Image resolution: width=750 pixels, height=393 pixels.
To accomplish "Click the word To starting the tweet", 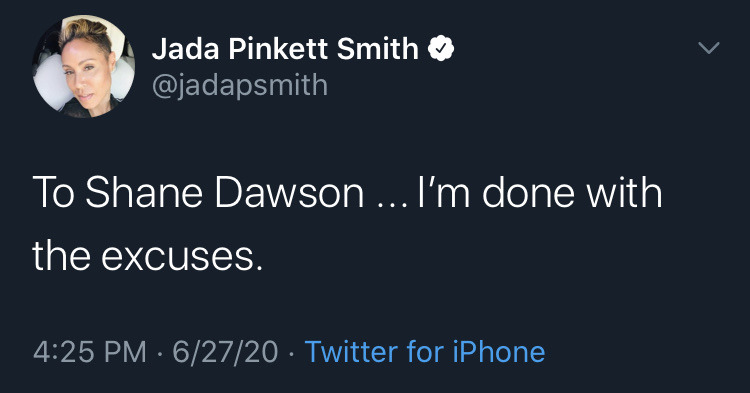I will pos(53,193).
